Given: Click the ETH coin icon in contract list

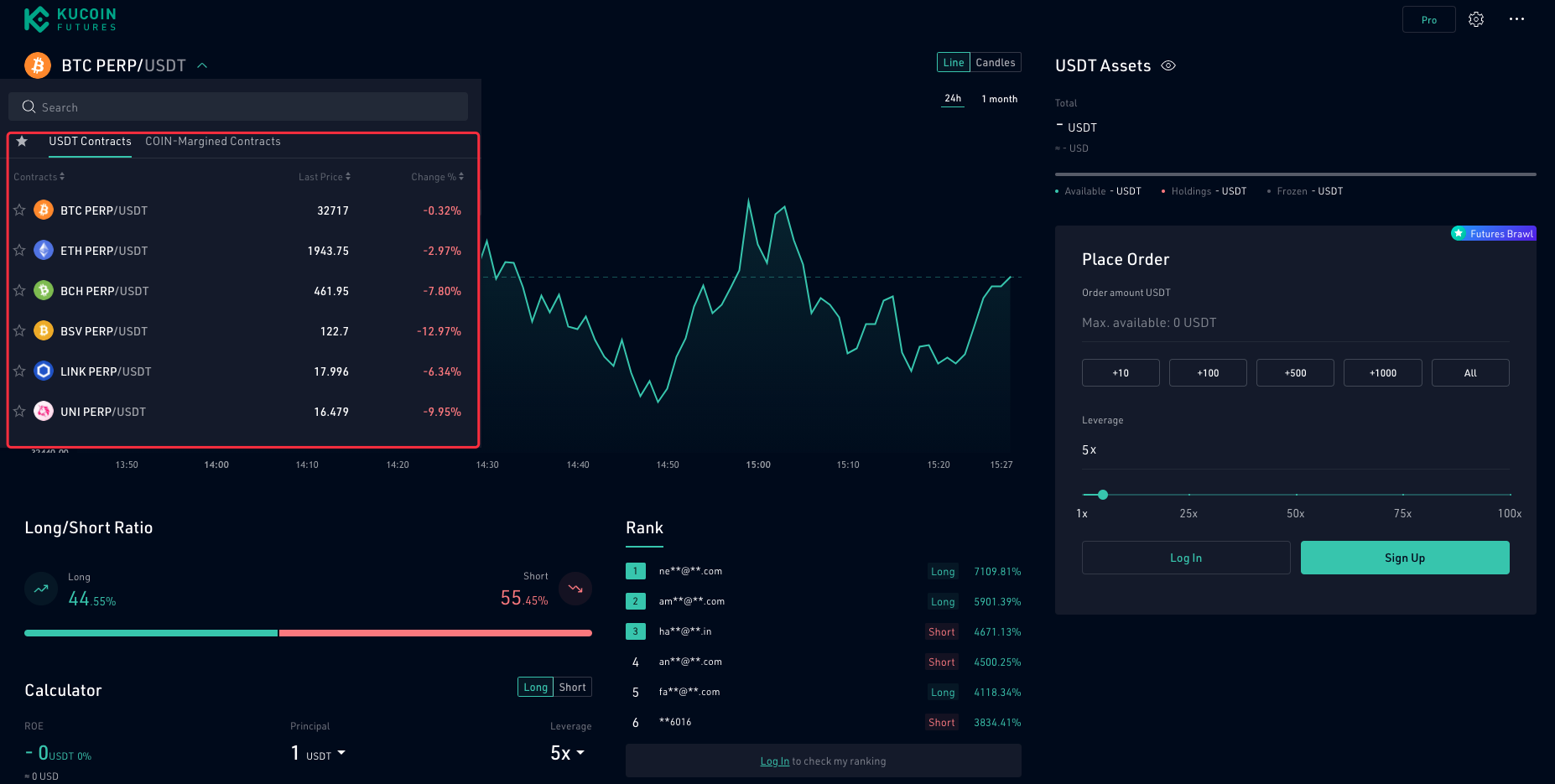Looking at the screenshot, I should pos(44,250).
